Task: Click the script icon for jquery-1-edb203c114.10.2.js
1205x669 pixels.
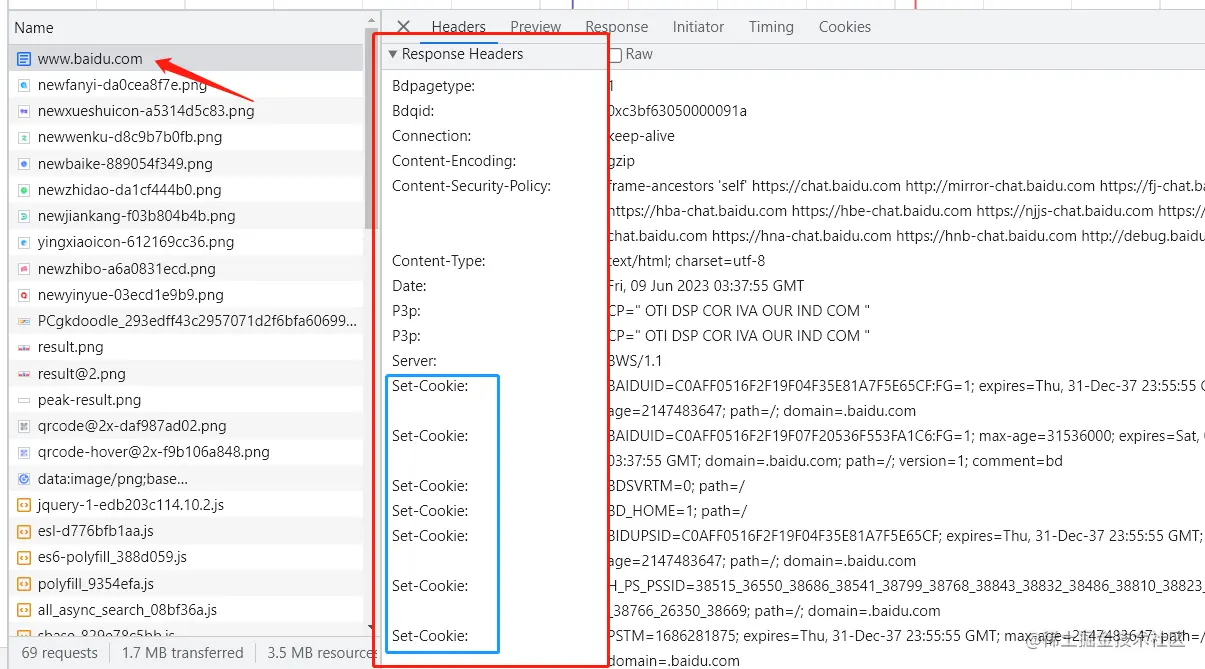Action: pos(24,505)
